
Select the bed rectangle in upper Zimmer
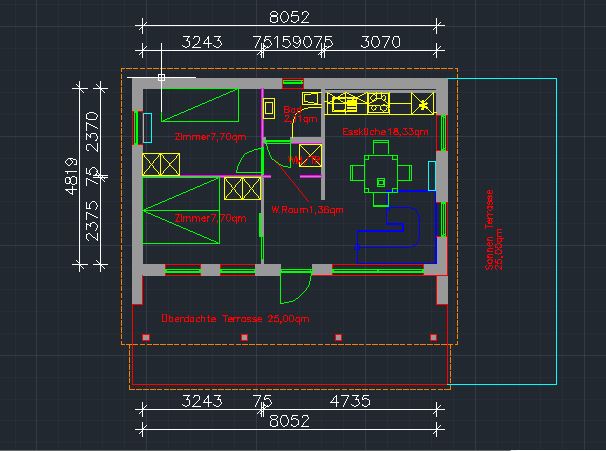tap(200, 105)
